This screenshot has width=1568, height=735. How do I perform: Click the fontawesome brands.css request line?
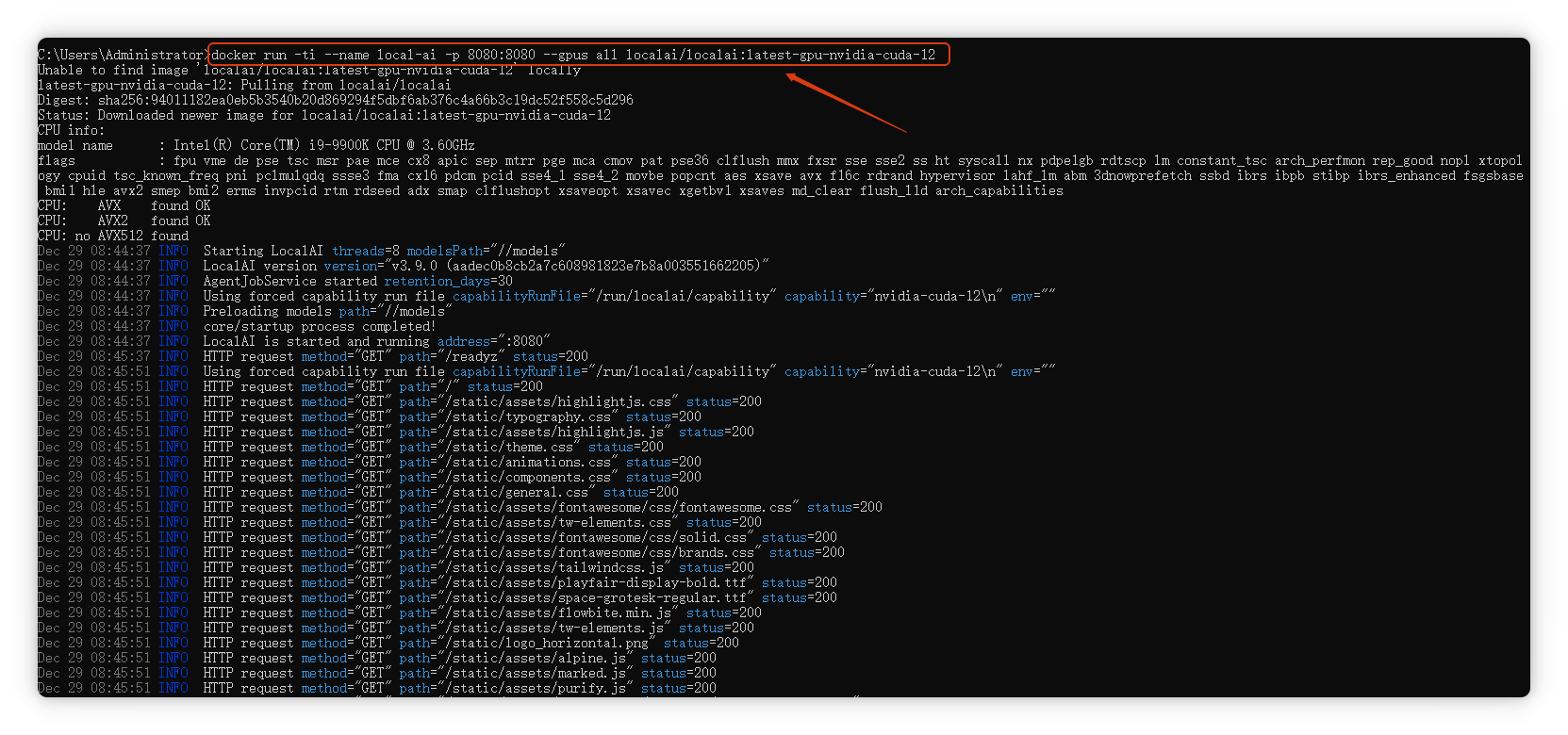pyautogui.click(x=441, y=552)
